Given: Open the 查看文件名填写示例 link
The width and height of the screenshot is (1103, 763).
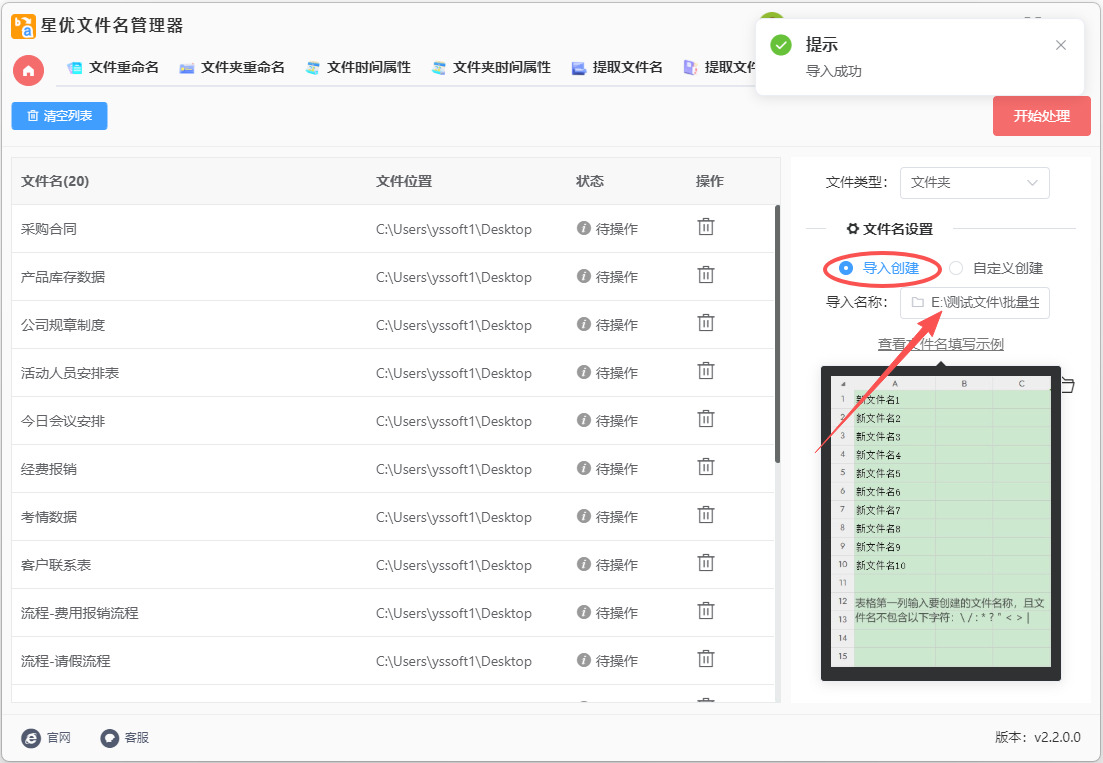Looking at the screenshot, I should 941,345.
